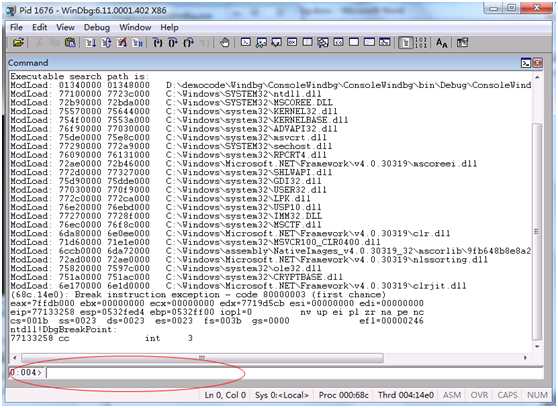Screen dimensions: 558x408
Task: Click the Command pane title label
Action: (28, 63)
